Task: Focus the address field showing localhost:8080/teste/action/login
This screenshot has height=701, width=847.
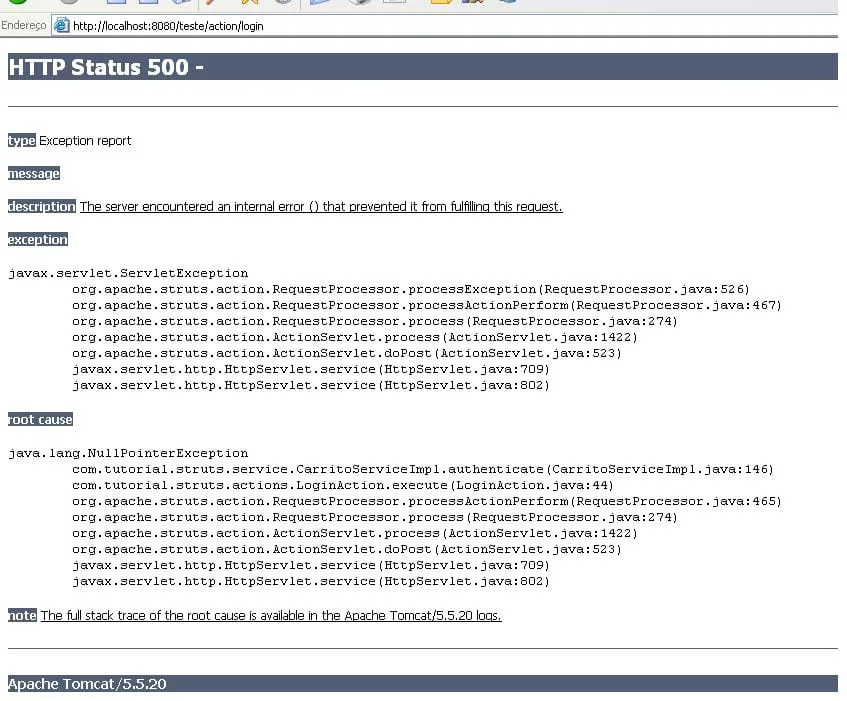Action: (x=445, y=25)
